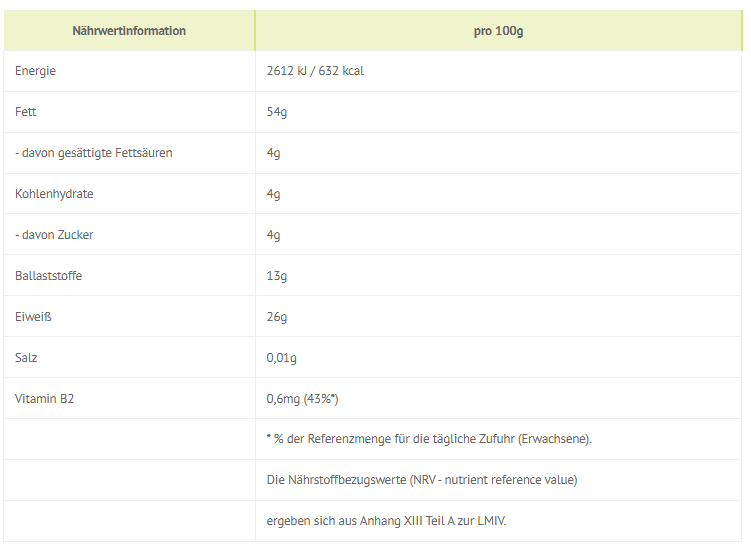Image resolution: width=751 pixels, height=555 pixels.
Task: Click the 13g Ballaststoffe value
Action: (x=277, y=276)
